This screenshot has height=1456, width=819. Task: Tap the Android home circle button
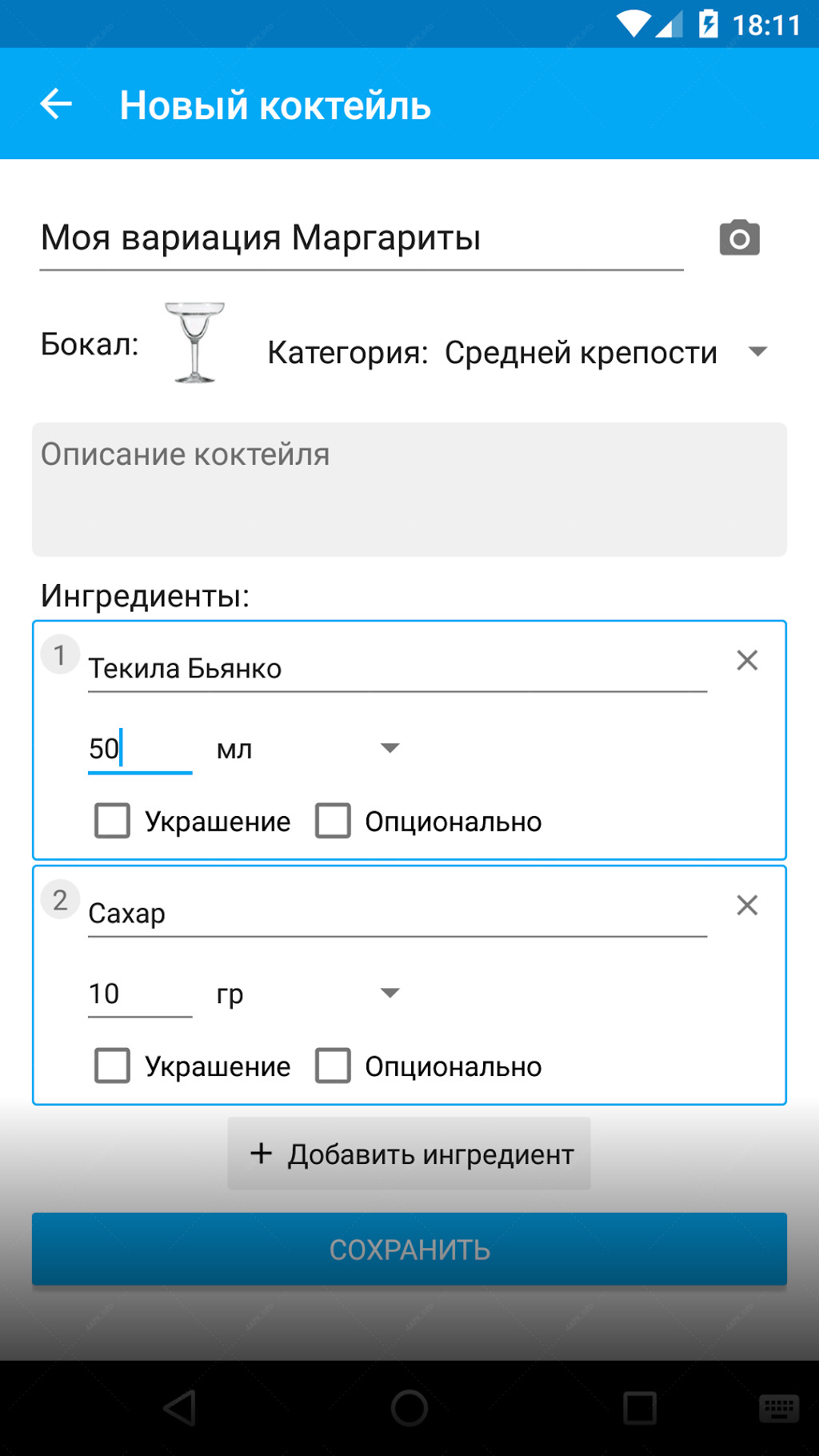(409, 1408)
